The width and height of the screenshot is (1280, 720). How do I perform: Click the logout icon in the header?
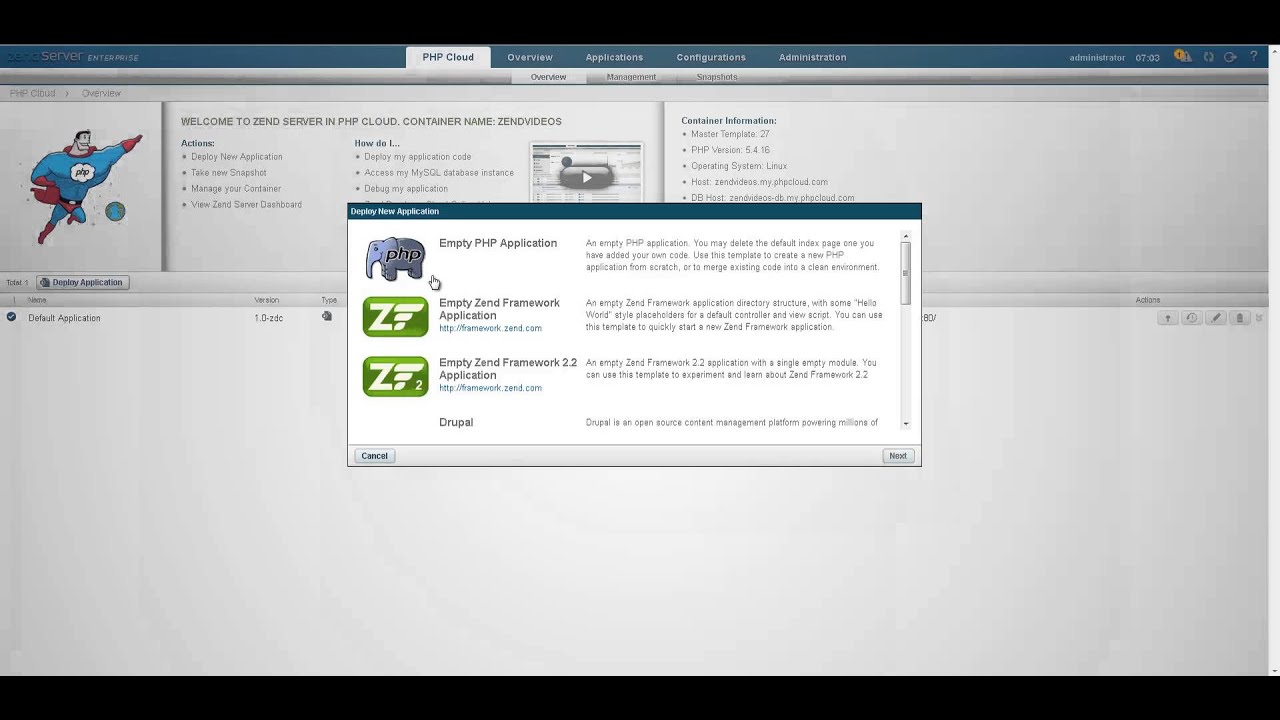click(x=1231, y=57)
